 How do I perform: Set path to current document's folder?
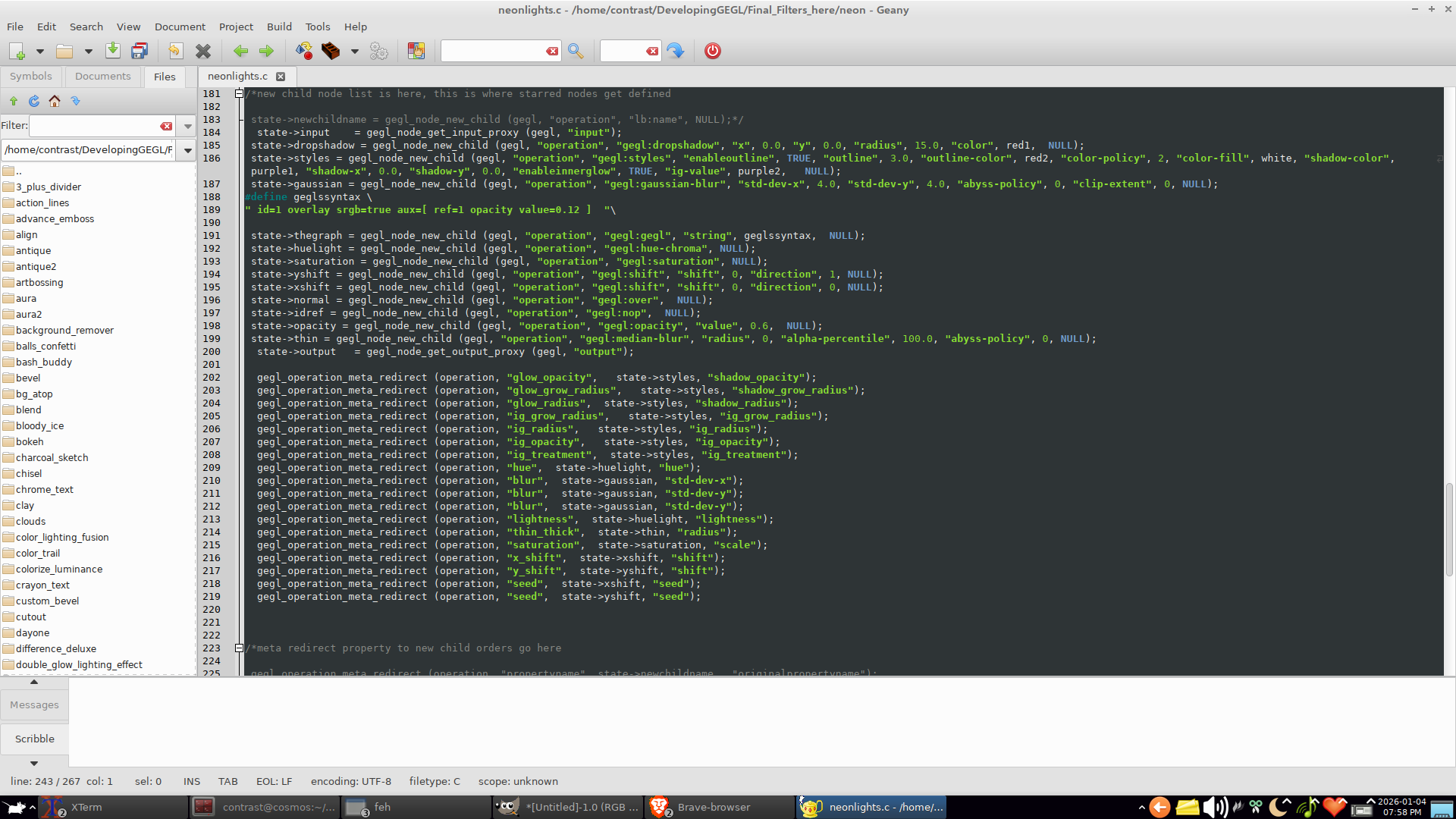coord(75,101)
